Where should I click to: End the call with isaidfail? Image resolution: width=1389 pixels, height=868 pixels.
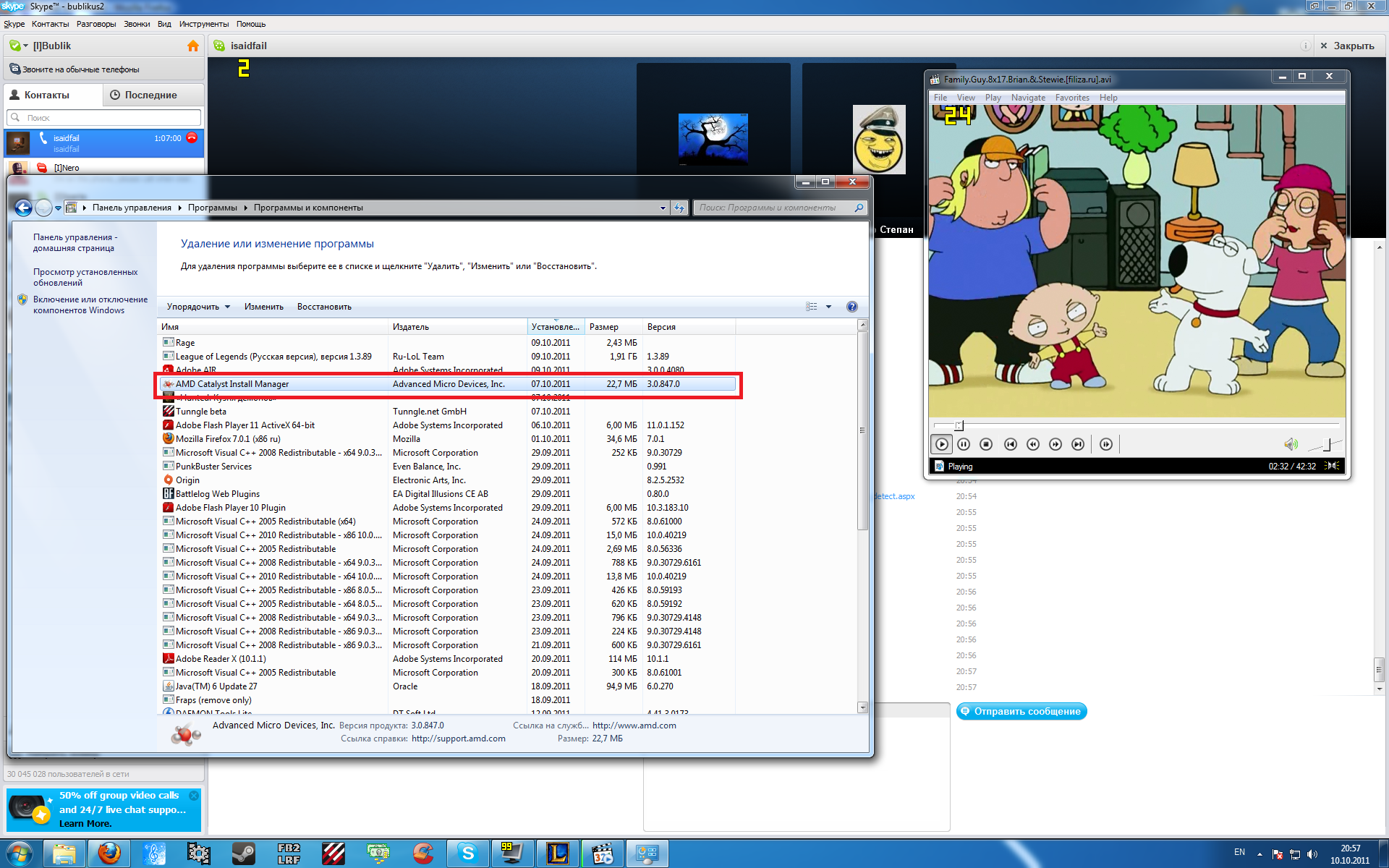pyautogui.click(x=192, y=137)
